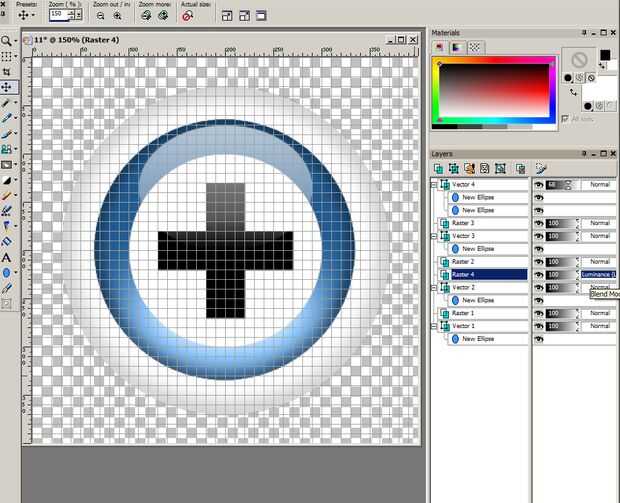Viewport: 620px width, 503px height.
Task: Select the Text tool marked A
Action: [6, 258]
